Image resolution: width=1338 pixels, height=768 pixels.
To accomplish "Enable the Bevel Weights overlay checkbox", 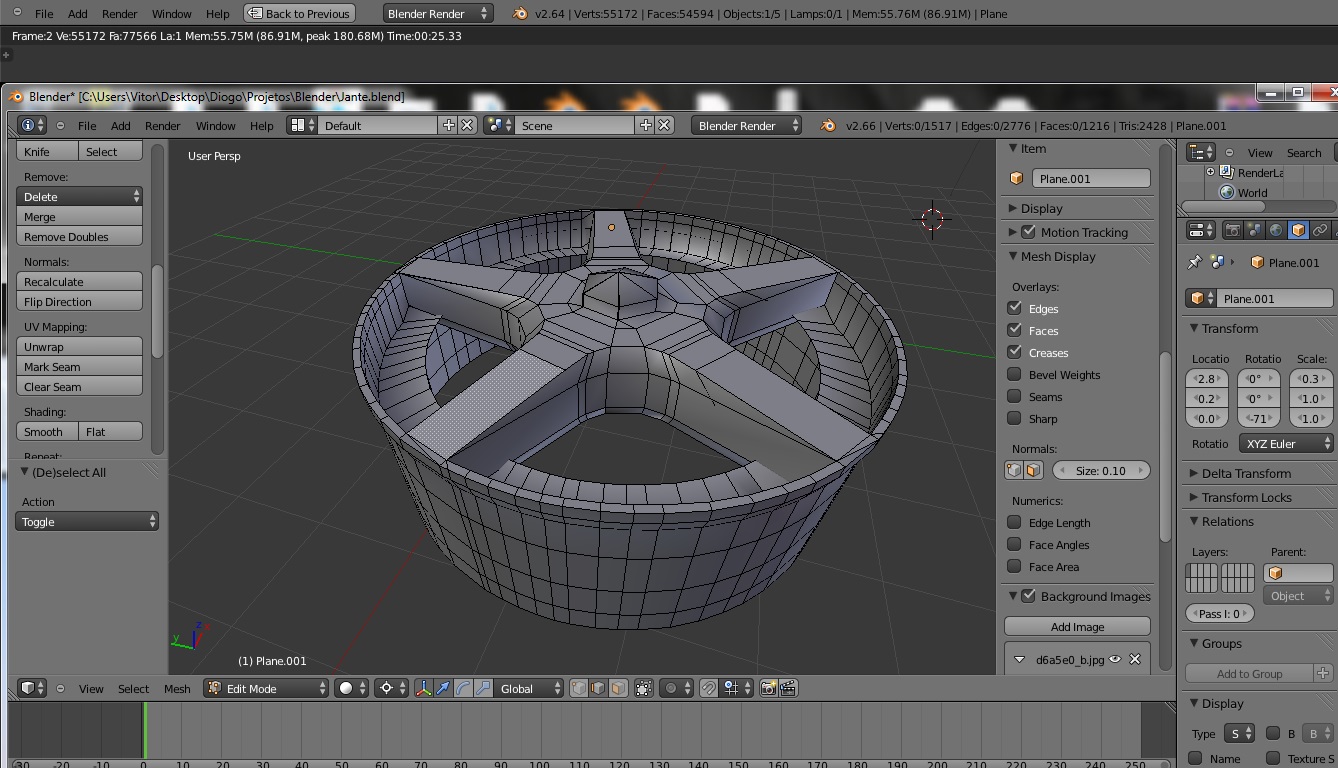I will [x=1015, y=375].
